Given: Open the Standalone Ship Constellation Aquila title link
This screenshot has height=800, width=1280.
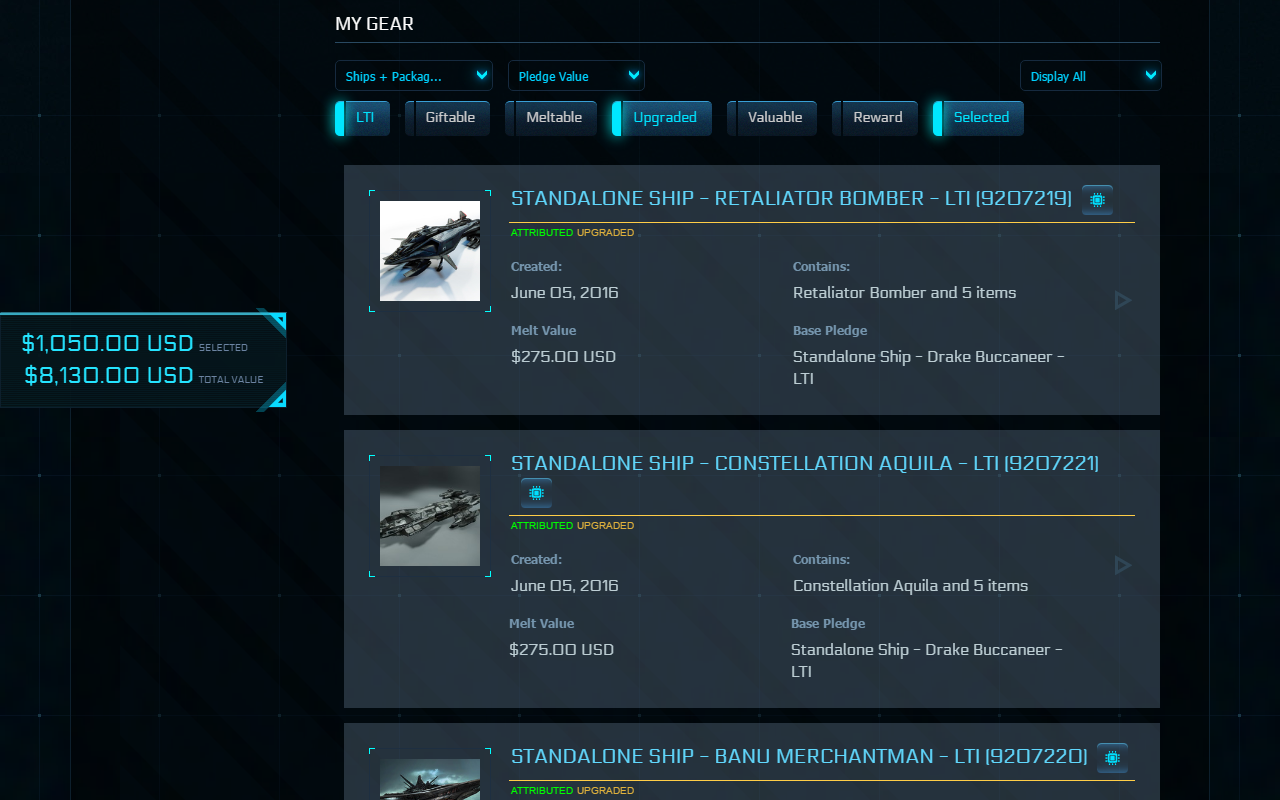Looking at the screenshot, I should [804, 463].
